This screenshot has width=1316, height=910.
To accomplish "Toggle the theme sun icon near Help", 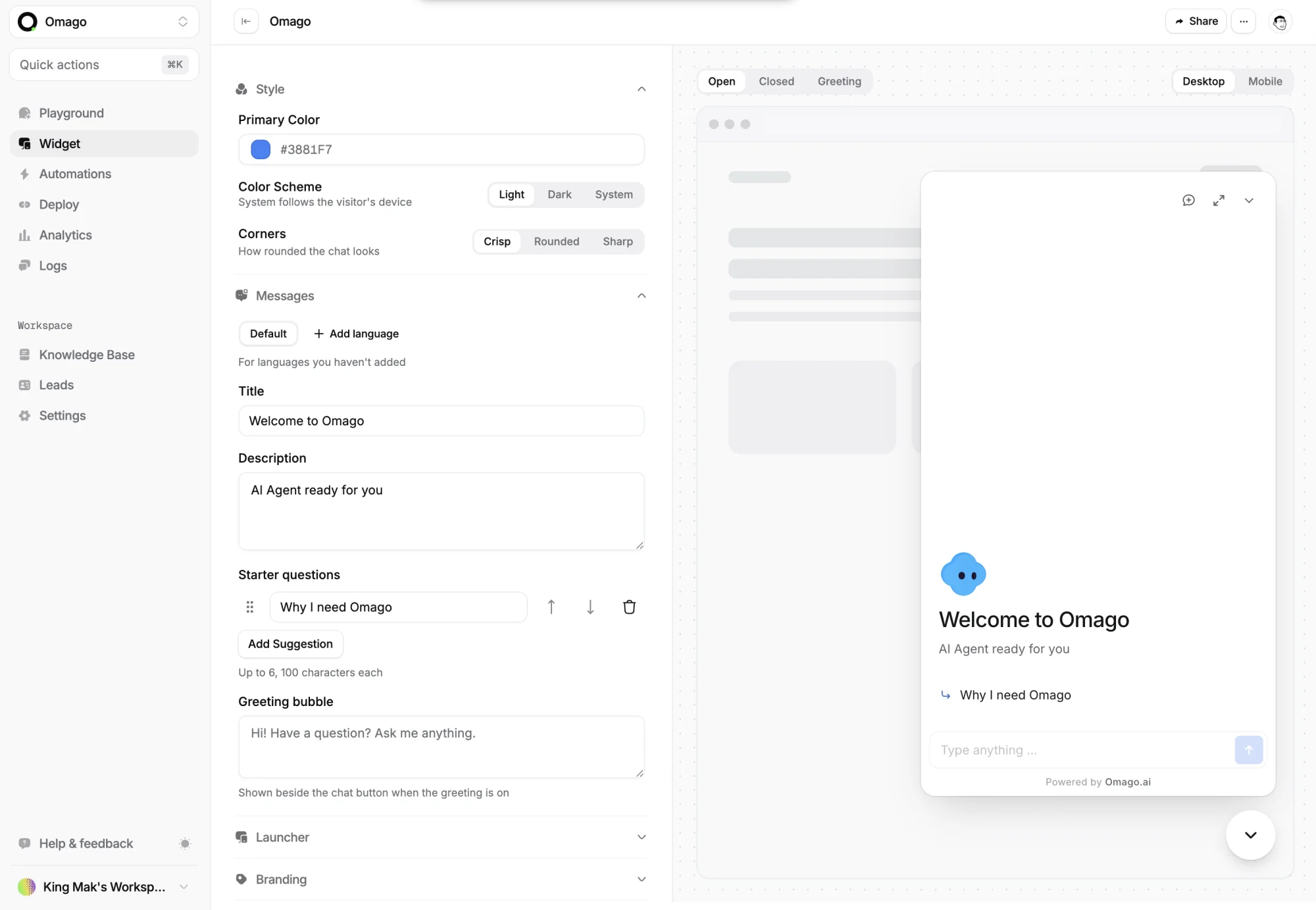I will 185,844.
